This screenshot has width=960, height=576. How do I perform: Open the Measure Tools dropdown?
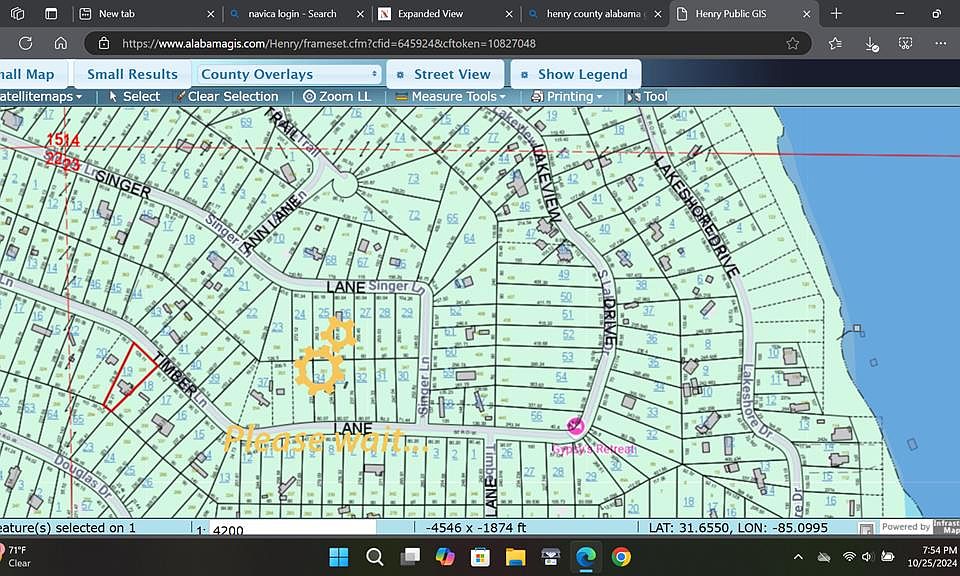click(x=450, y=97)
